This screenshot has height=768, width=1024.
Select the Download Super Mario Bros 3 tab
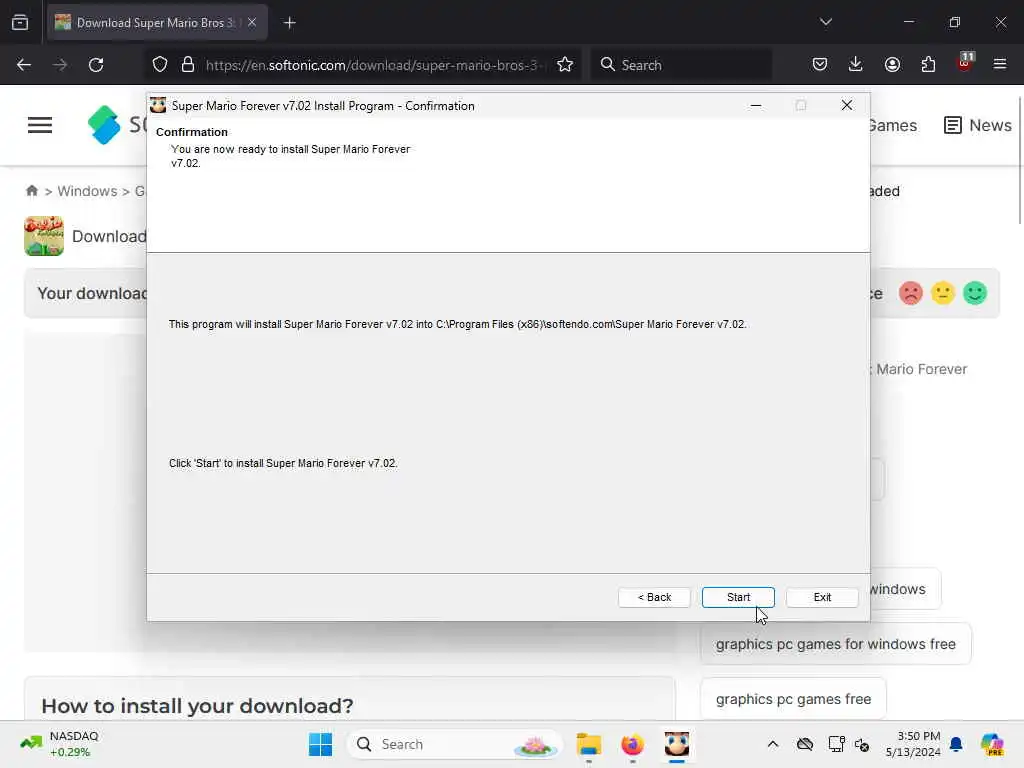click(x=146, y=22)
